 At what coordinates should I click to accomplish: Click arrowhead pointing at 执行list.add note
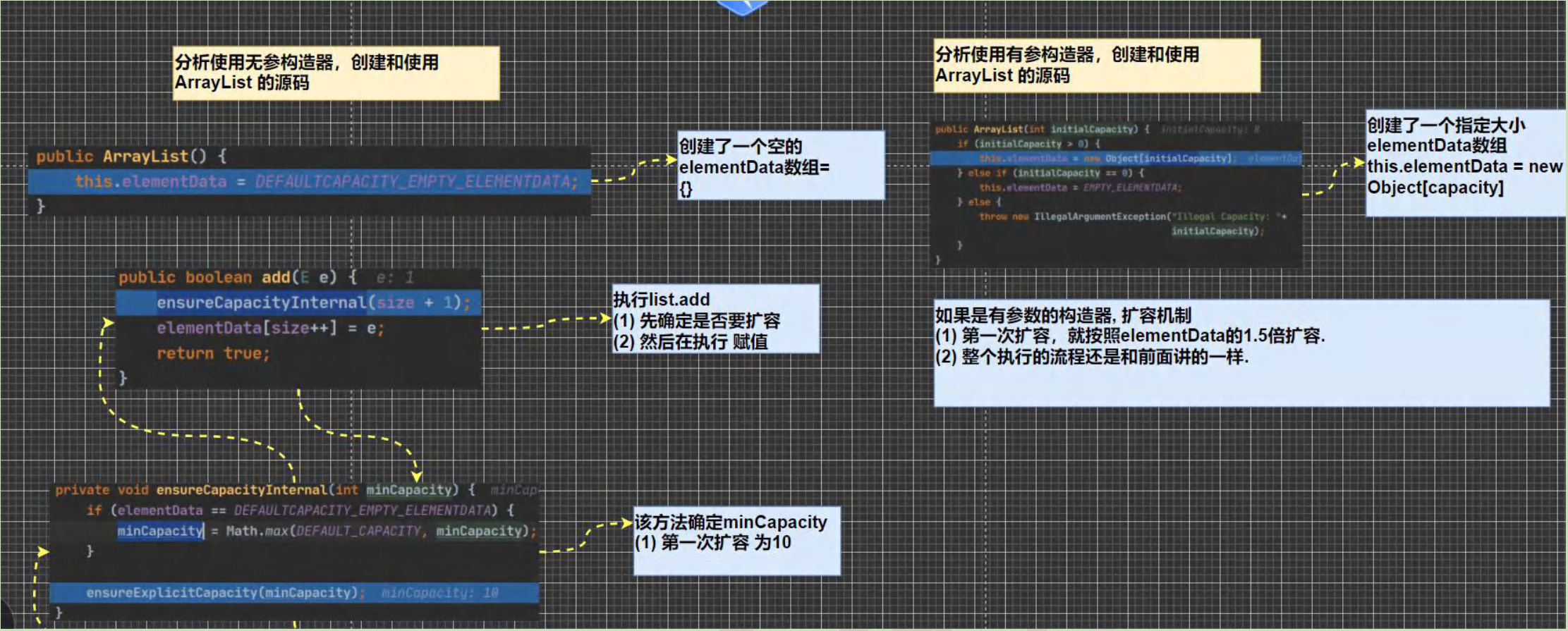pyautogui.click(x=605, y=318)
